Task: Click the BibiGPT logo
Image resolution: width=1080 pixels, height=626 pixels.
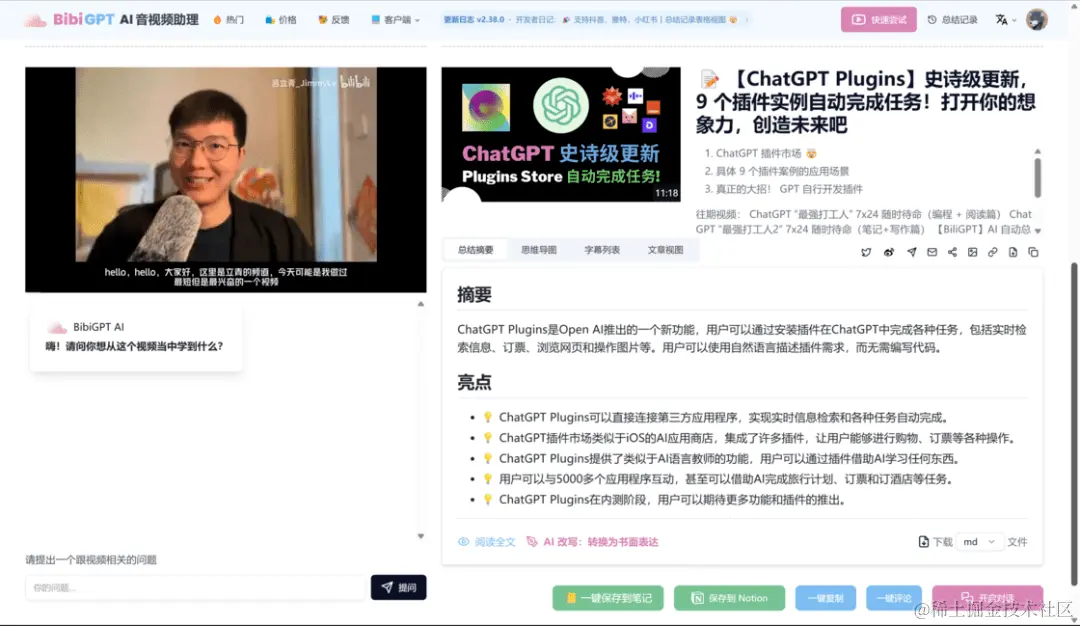Action: click(112, 19)
